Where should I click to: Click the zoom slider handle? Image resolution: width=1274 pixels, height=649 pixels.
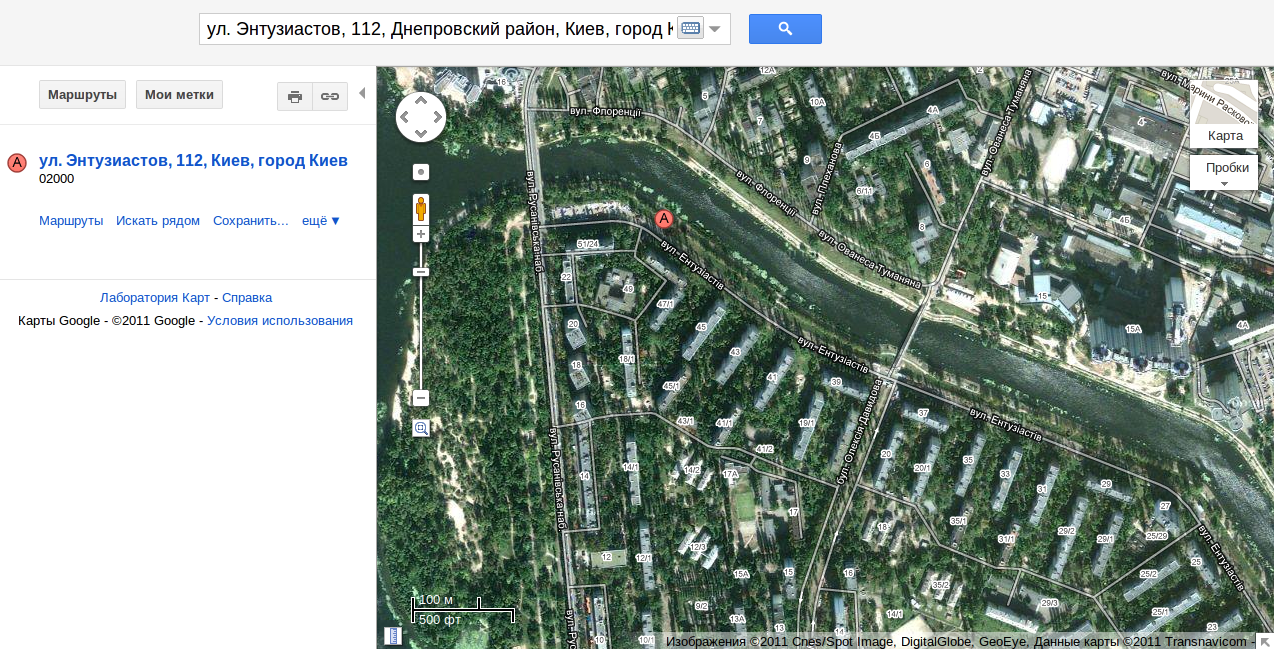421,272
